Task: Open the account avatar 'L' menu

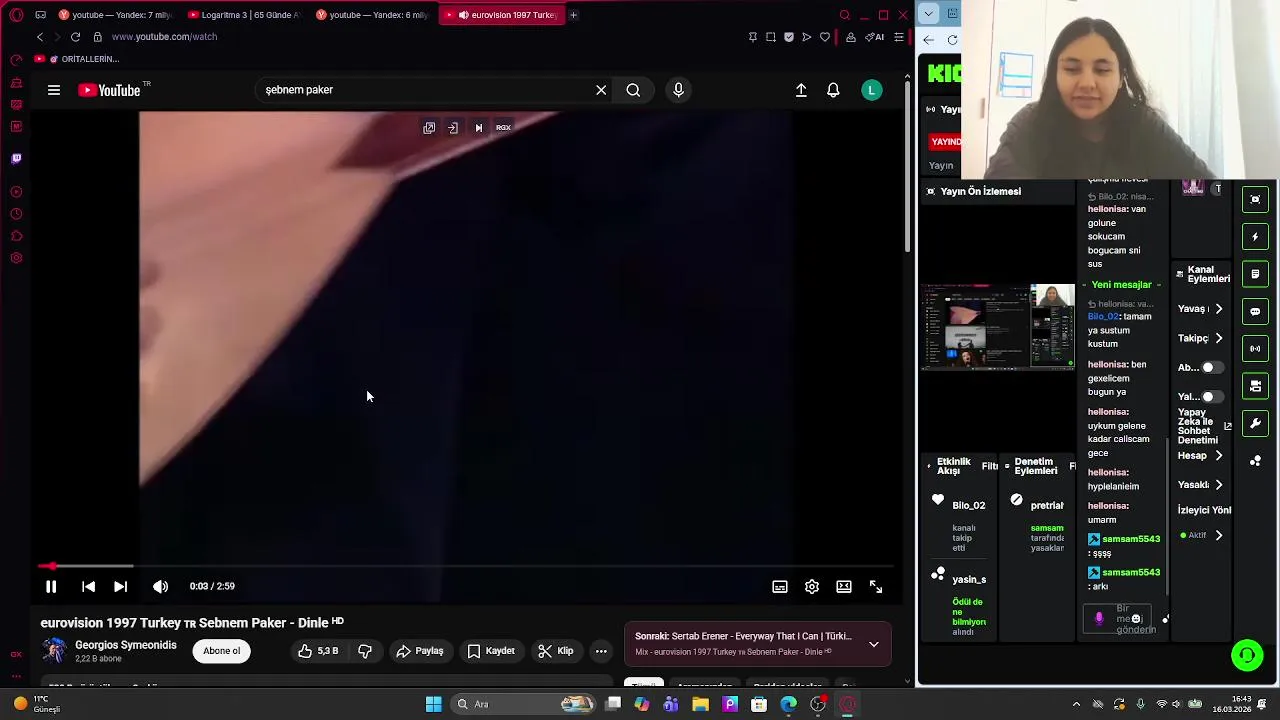Action: click(872, 90)
